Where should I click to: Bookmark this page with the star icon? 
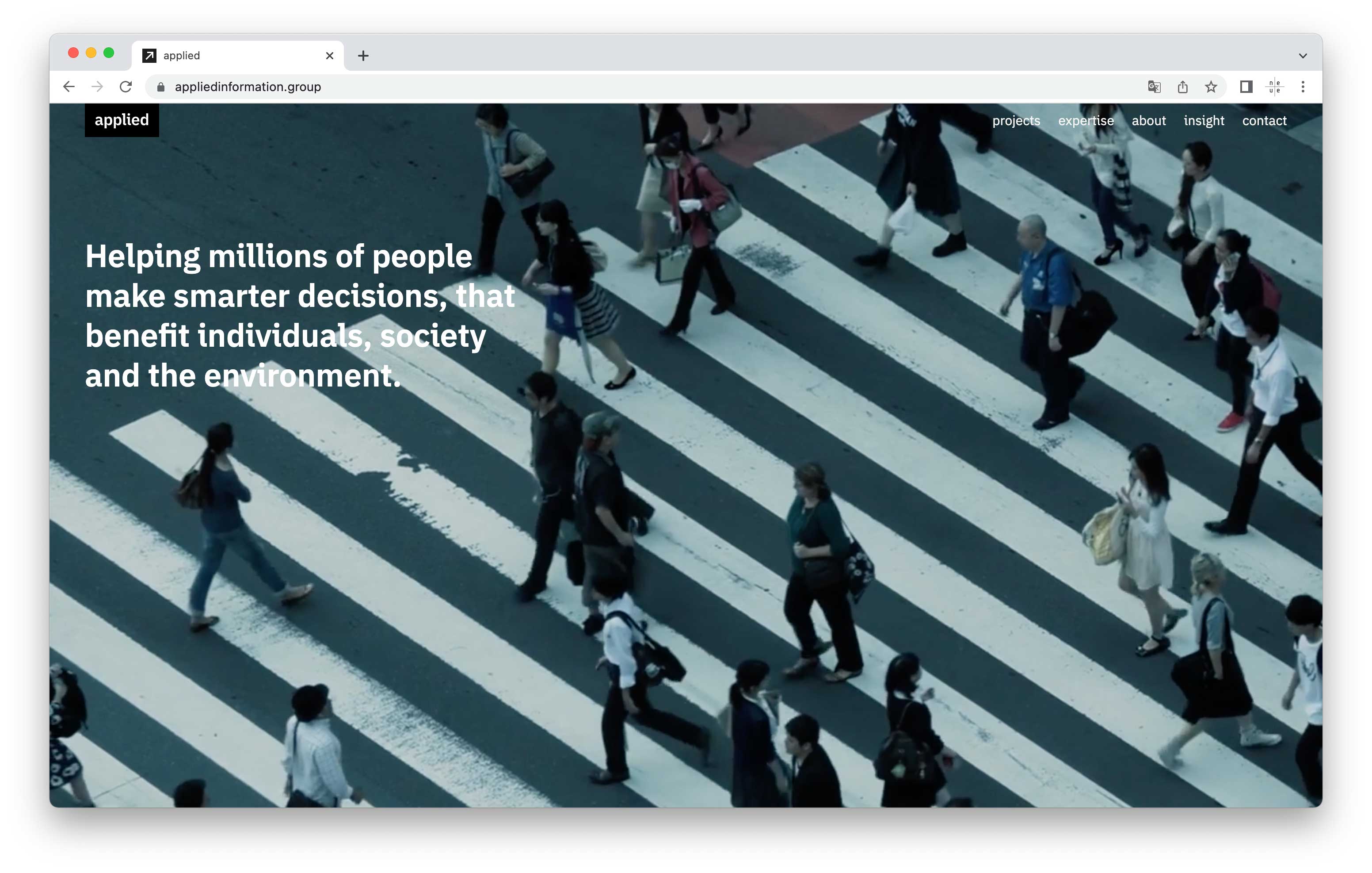pos(1211,87)
